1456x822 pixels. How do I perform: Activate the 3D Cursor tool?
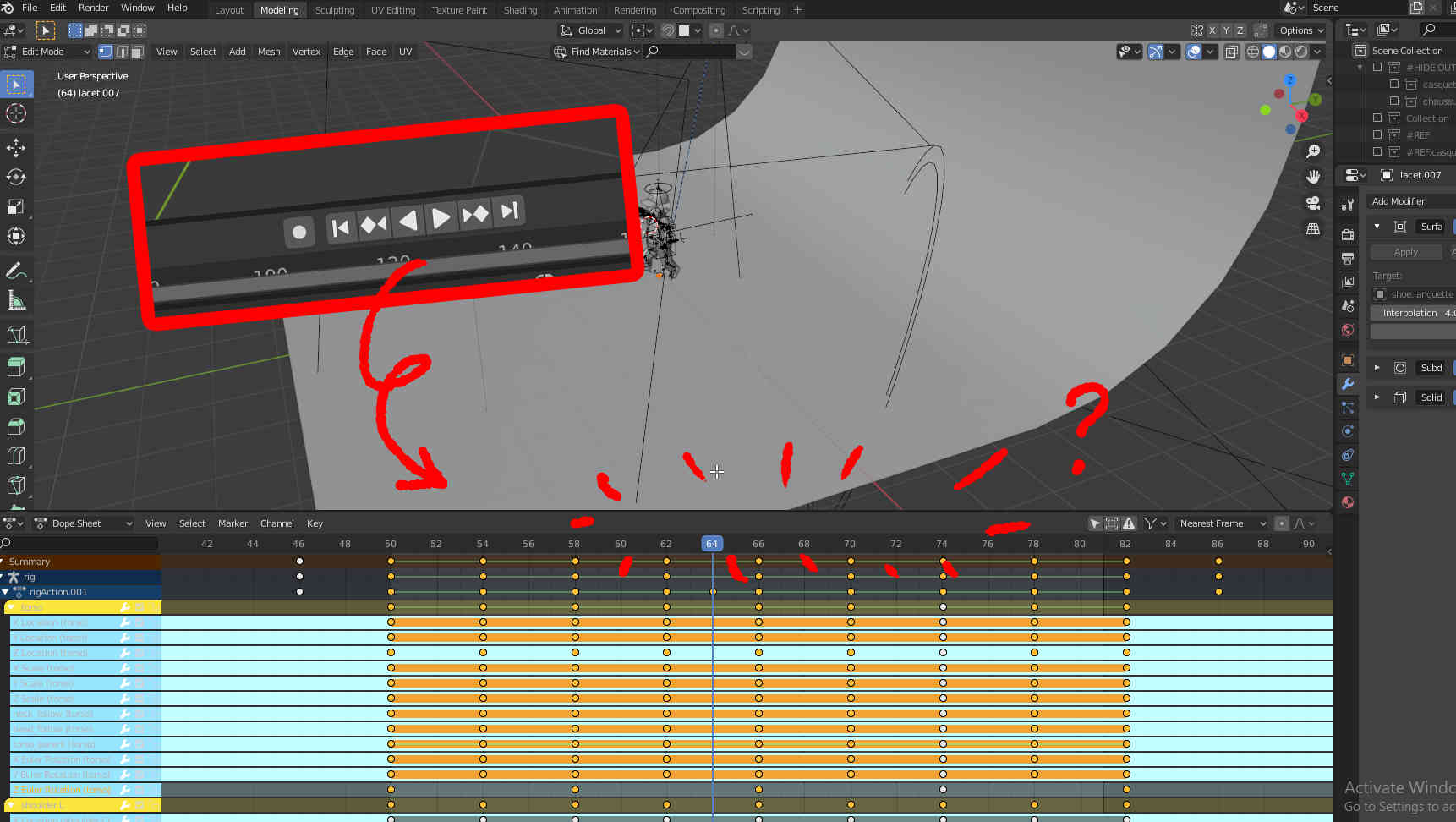[17, 113]
